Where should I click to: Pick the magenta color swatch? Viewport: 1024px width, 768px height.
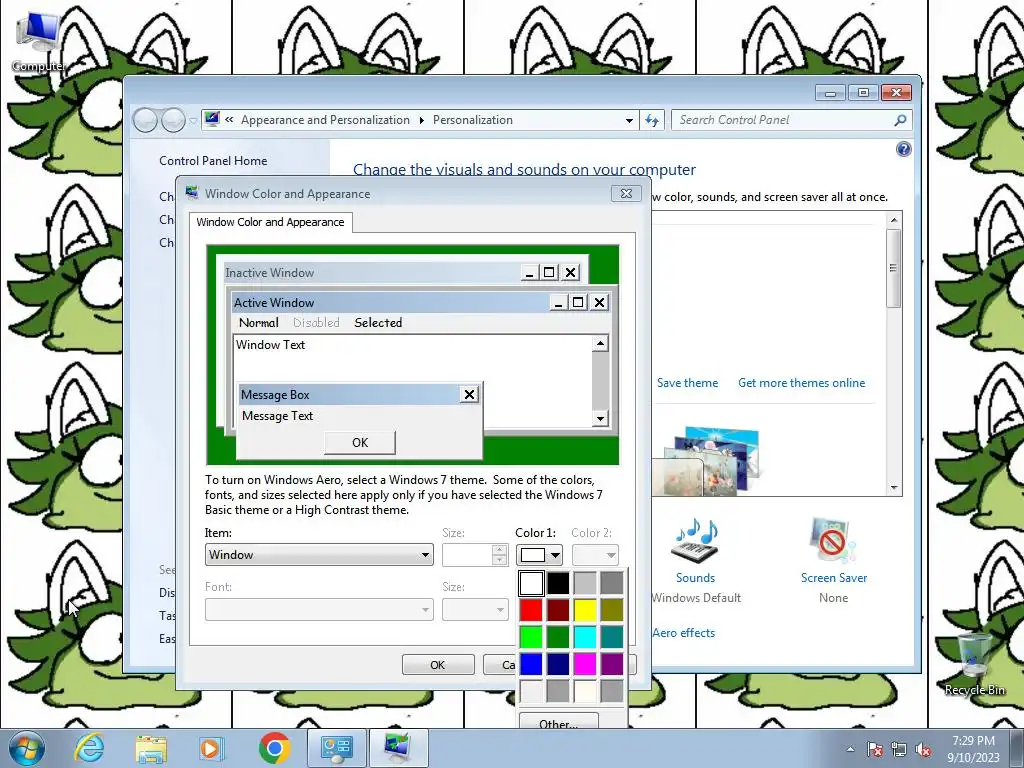585,664
